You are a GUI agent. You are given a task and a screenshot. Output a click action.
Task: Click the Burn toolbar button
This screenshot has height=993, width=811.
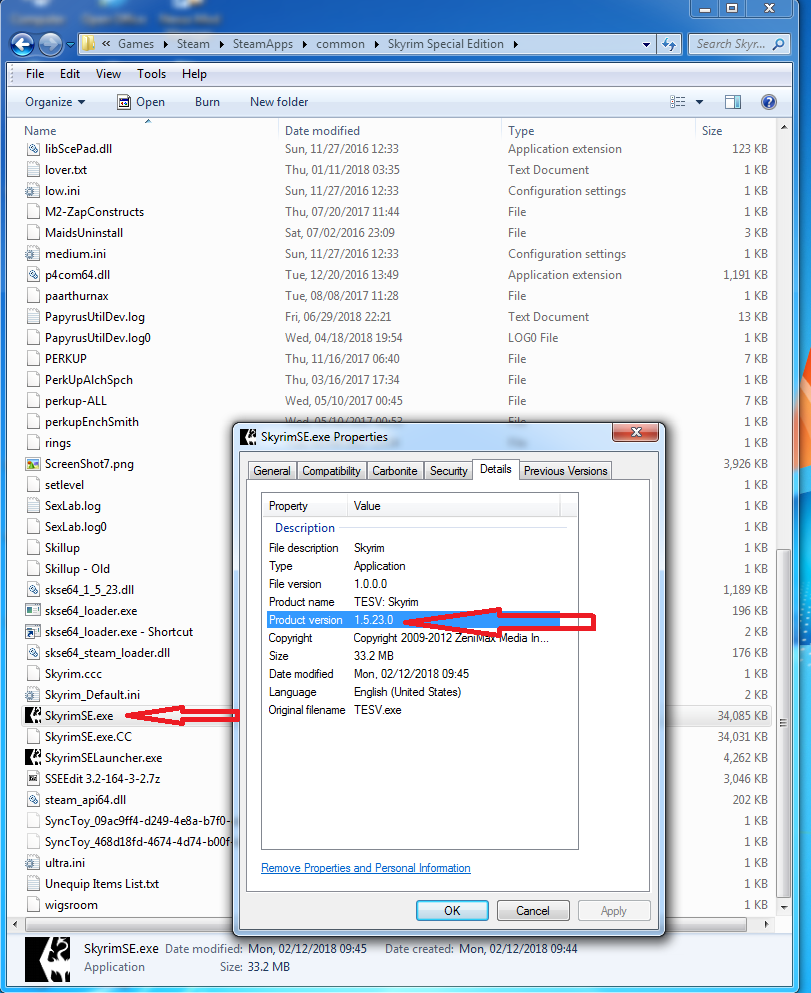pos(207,102)
